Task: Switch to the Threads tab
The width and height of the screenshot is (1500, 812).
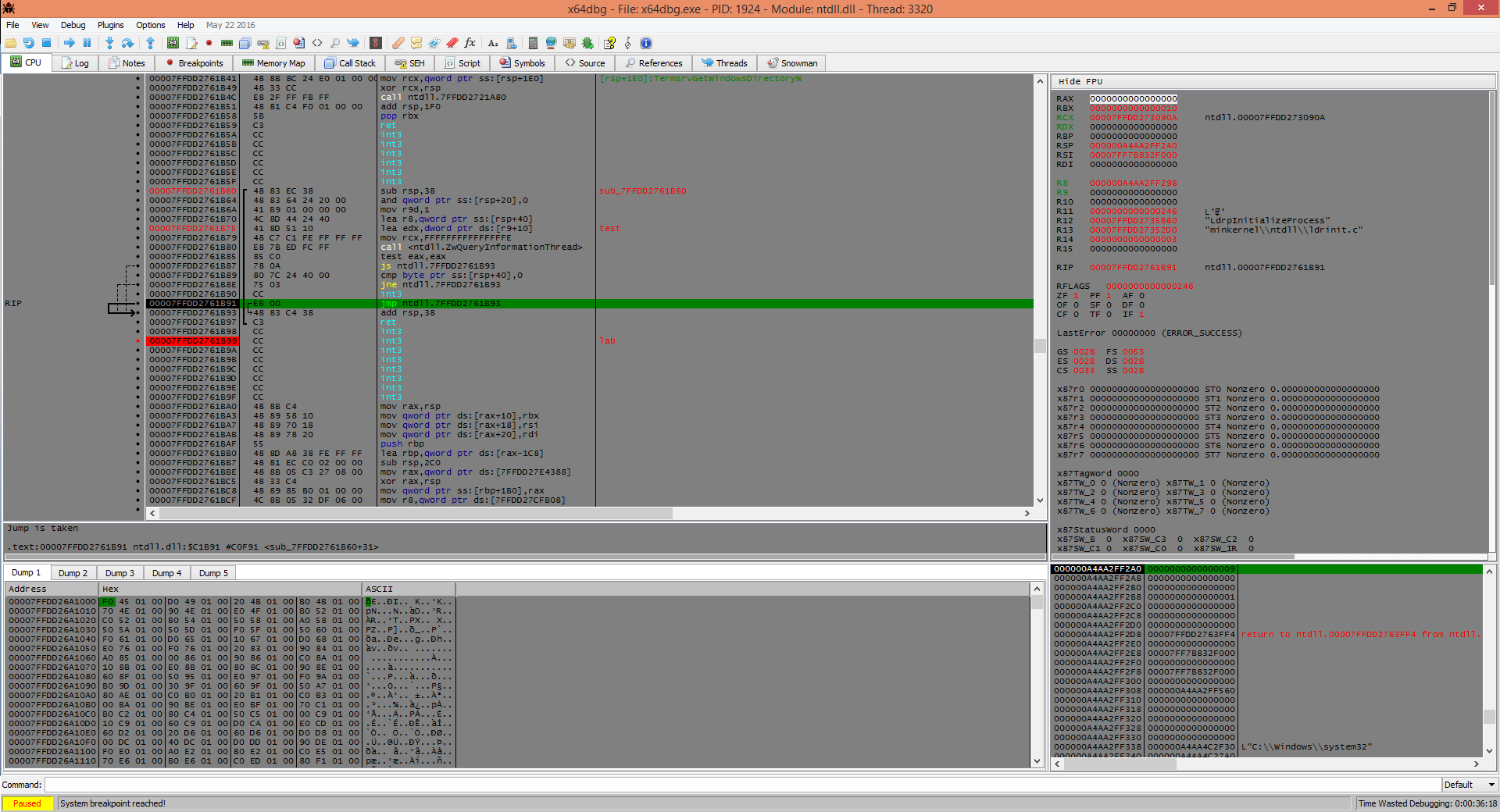Action: [725, 63]
